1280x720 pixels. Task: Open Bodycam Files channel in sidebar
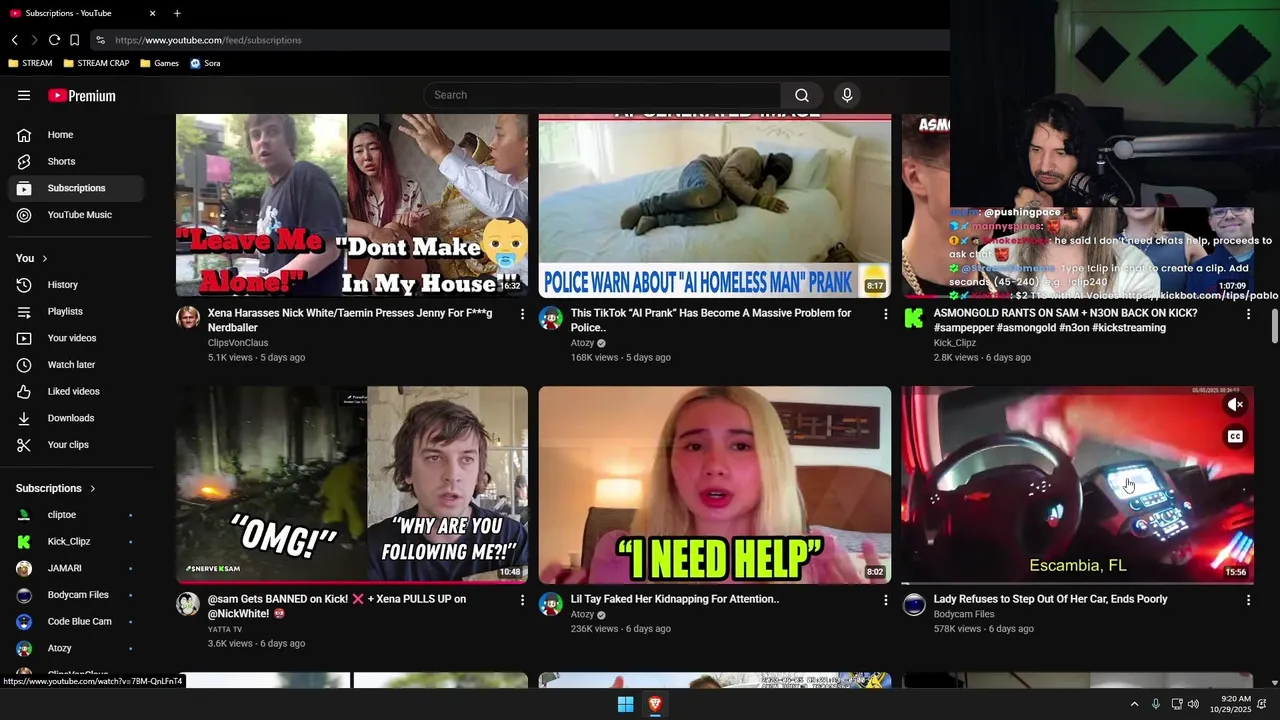point(76,595)
